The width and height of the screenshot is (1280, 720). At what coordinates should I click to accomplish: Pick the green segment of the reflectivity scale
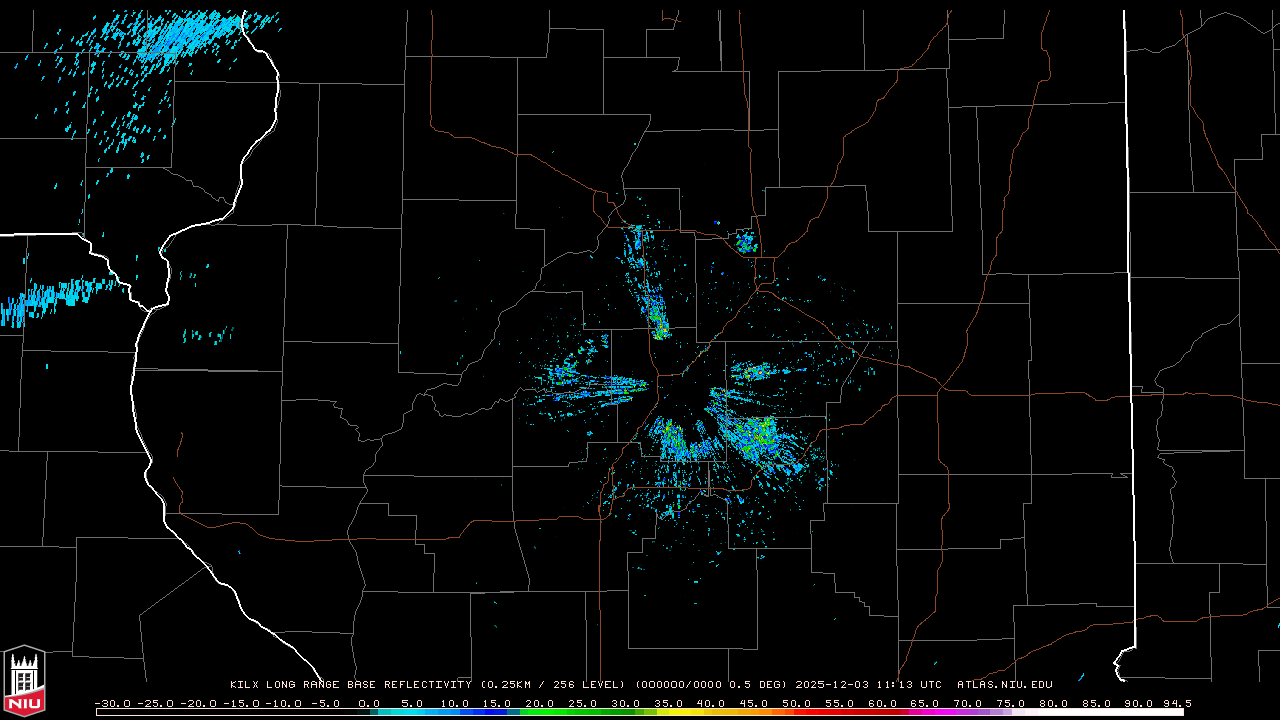point(560,712)
